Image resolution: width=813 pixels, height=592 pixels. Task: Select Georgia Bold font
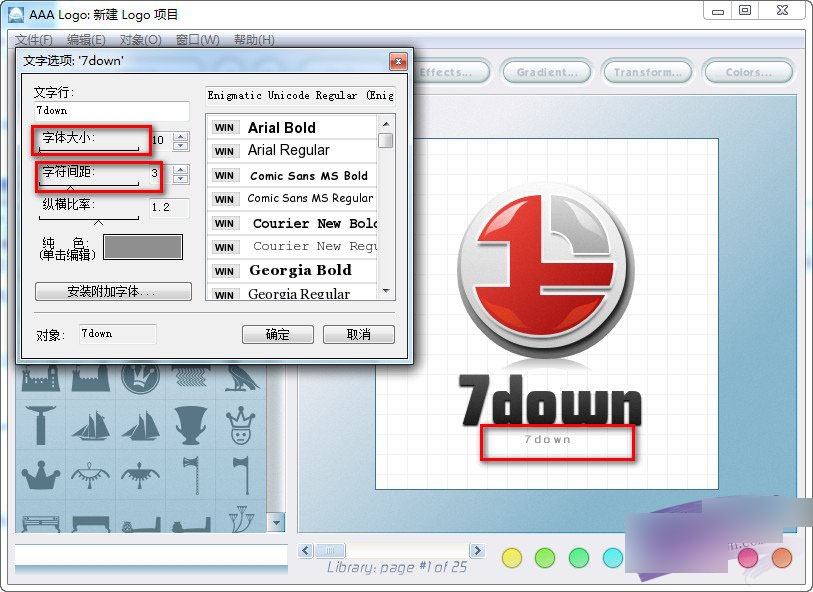(292, 271)
